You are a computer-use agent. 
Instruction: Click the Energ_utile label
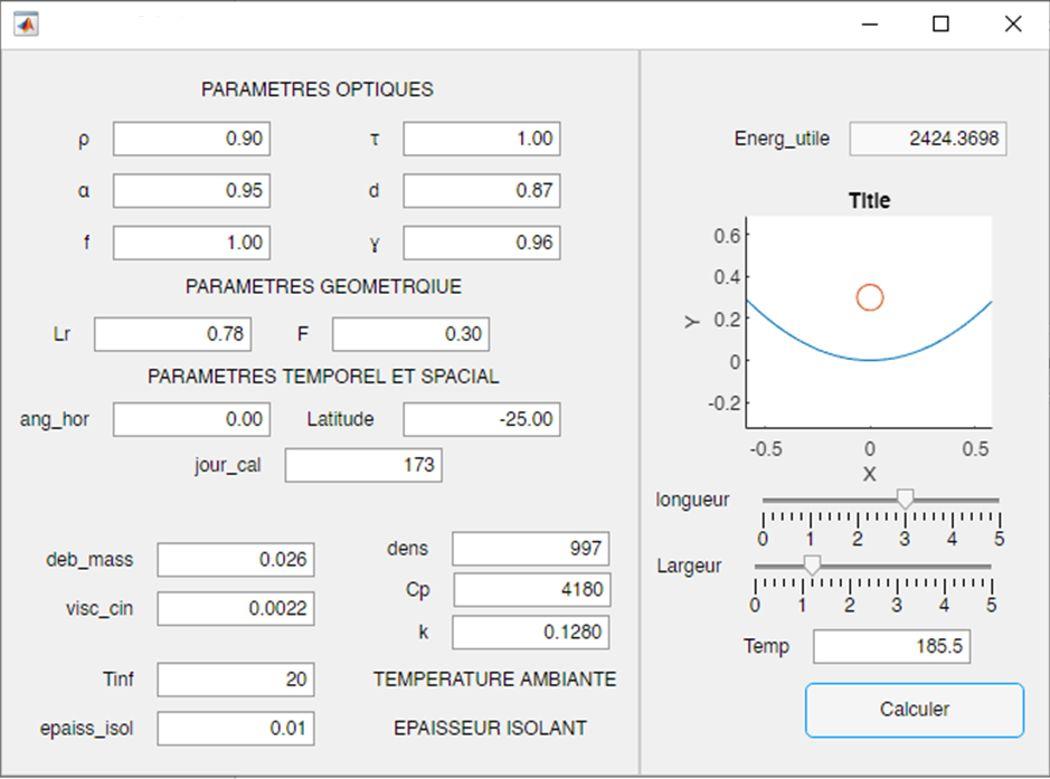click(x=781, y=139)
